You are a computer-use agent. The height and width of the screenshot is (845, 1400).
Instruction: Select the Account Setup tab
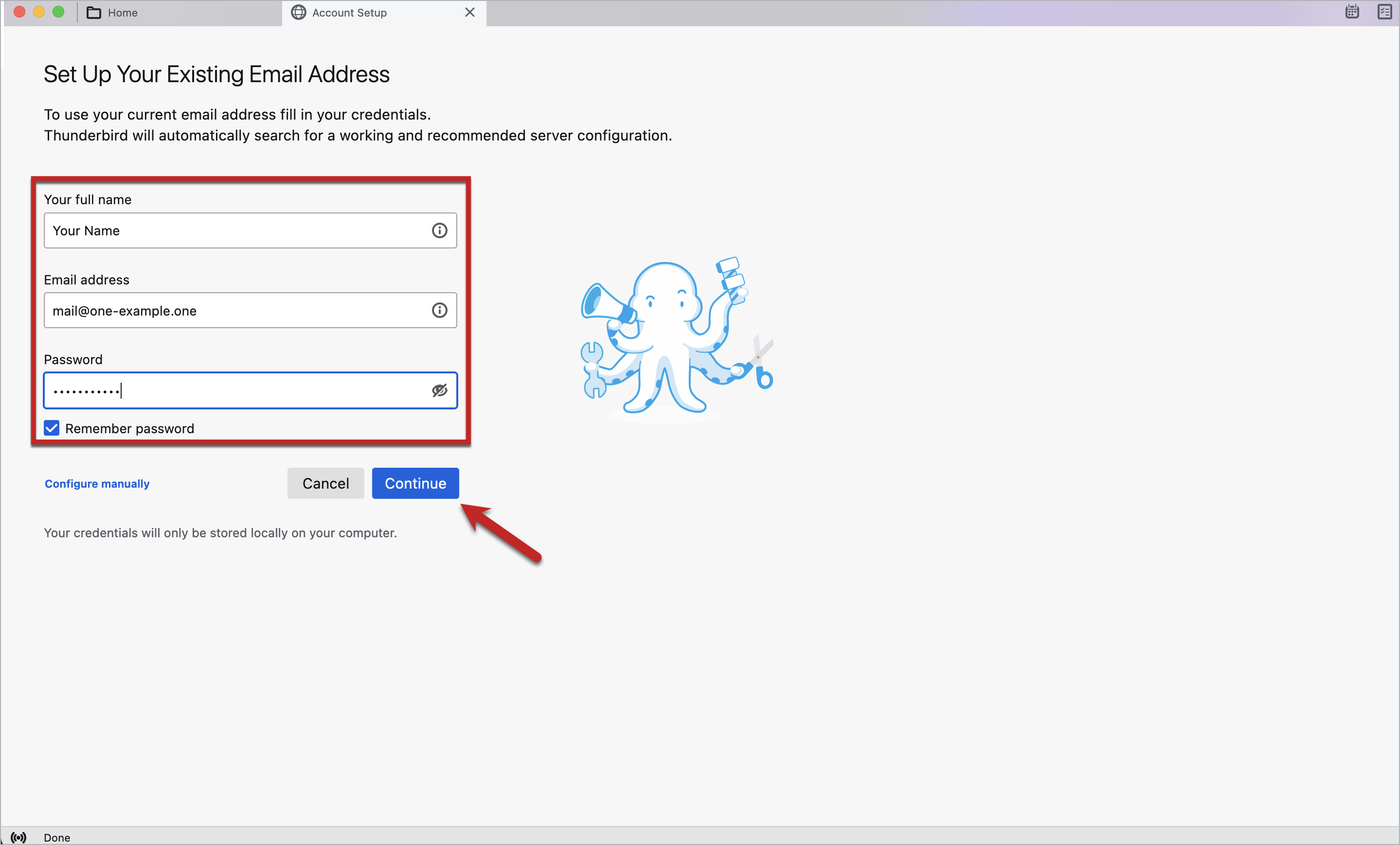(x=349, y=13)
